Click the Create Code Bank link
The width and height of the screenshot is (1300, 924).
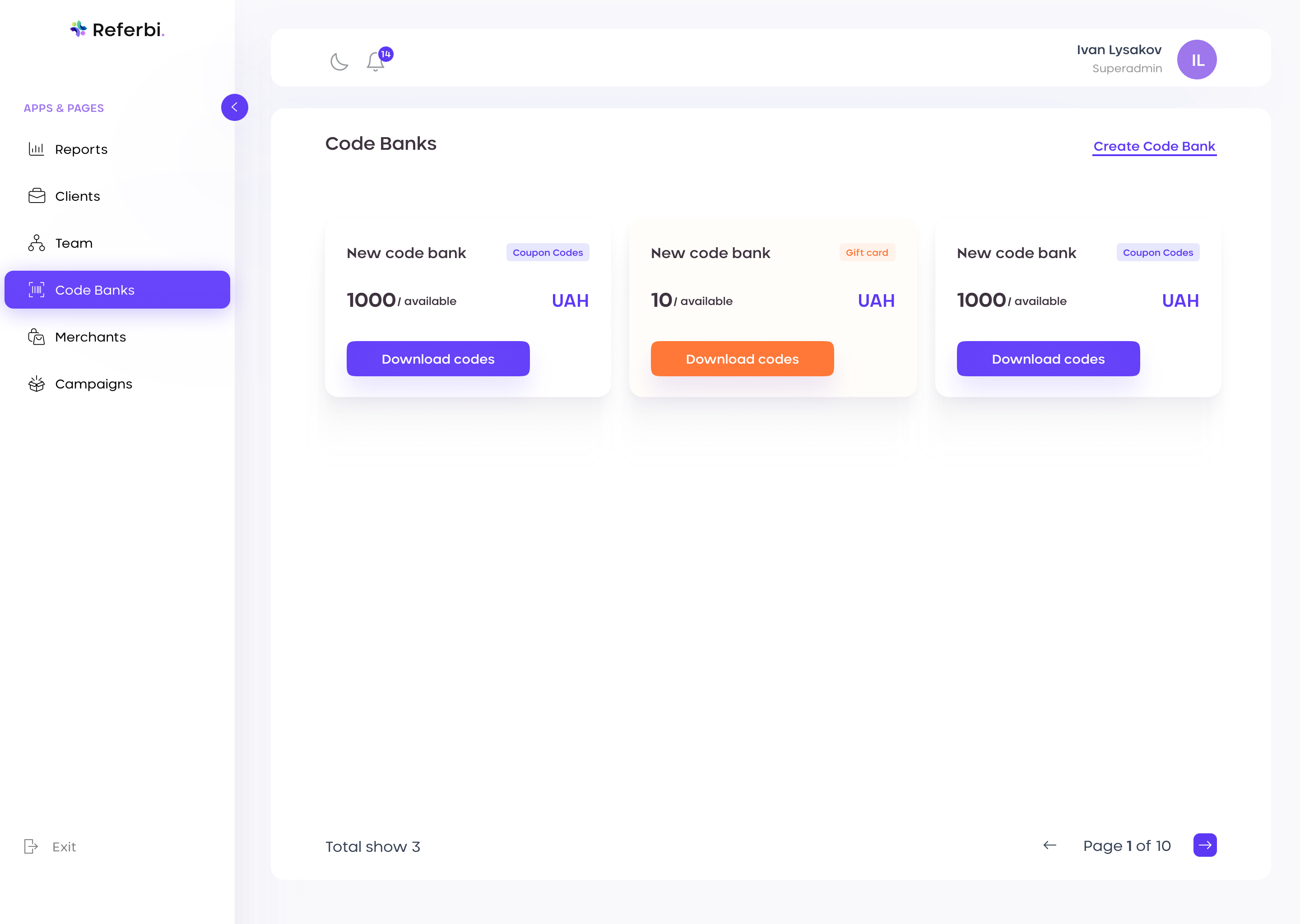tap(1154, 146)
